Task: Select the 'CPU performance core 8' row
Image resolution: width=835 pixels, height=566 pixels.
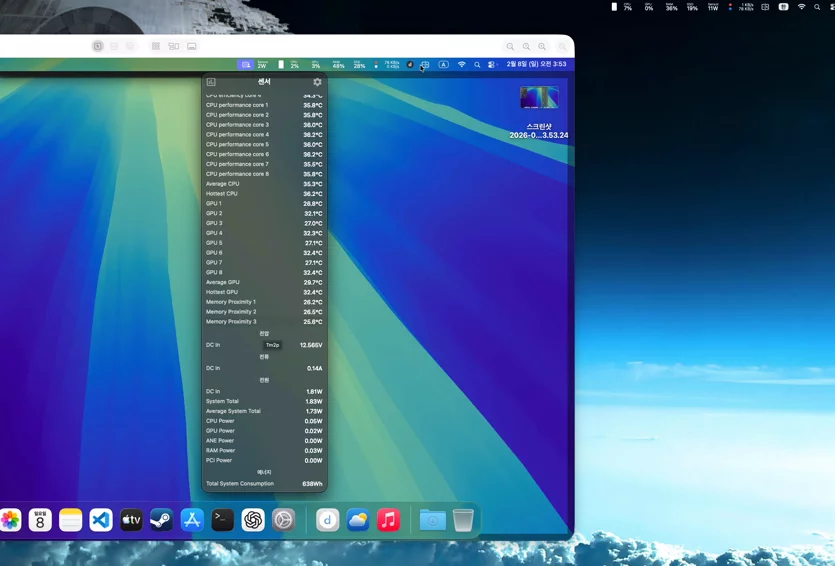Action: coord(264,174)
